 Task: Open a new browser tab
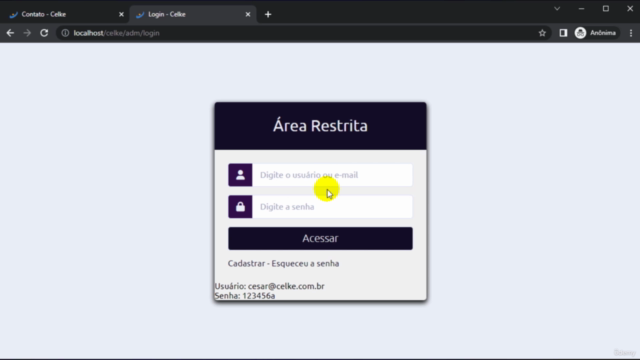point(268,14)
